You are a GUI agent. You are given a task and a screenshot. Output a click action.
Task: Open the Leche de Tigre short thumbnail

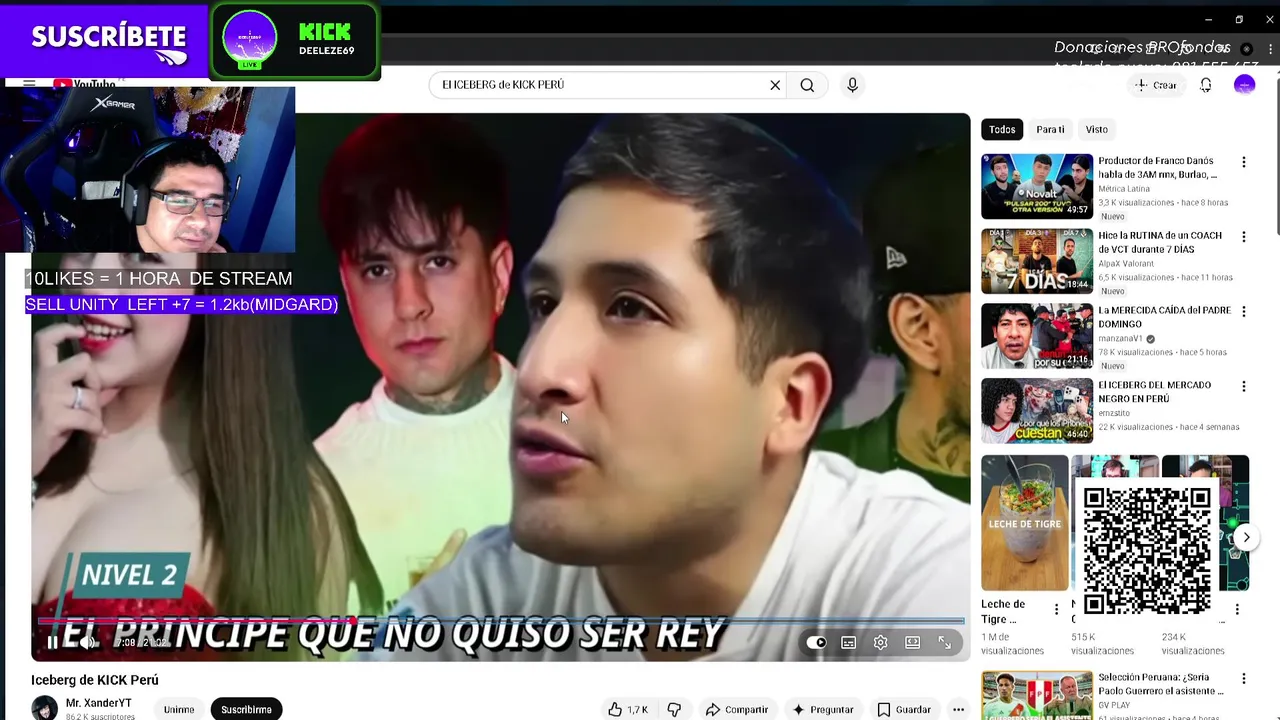(x=1024, y=523)
